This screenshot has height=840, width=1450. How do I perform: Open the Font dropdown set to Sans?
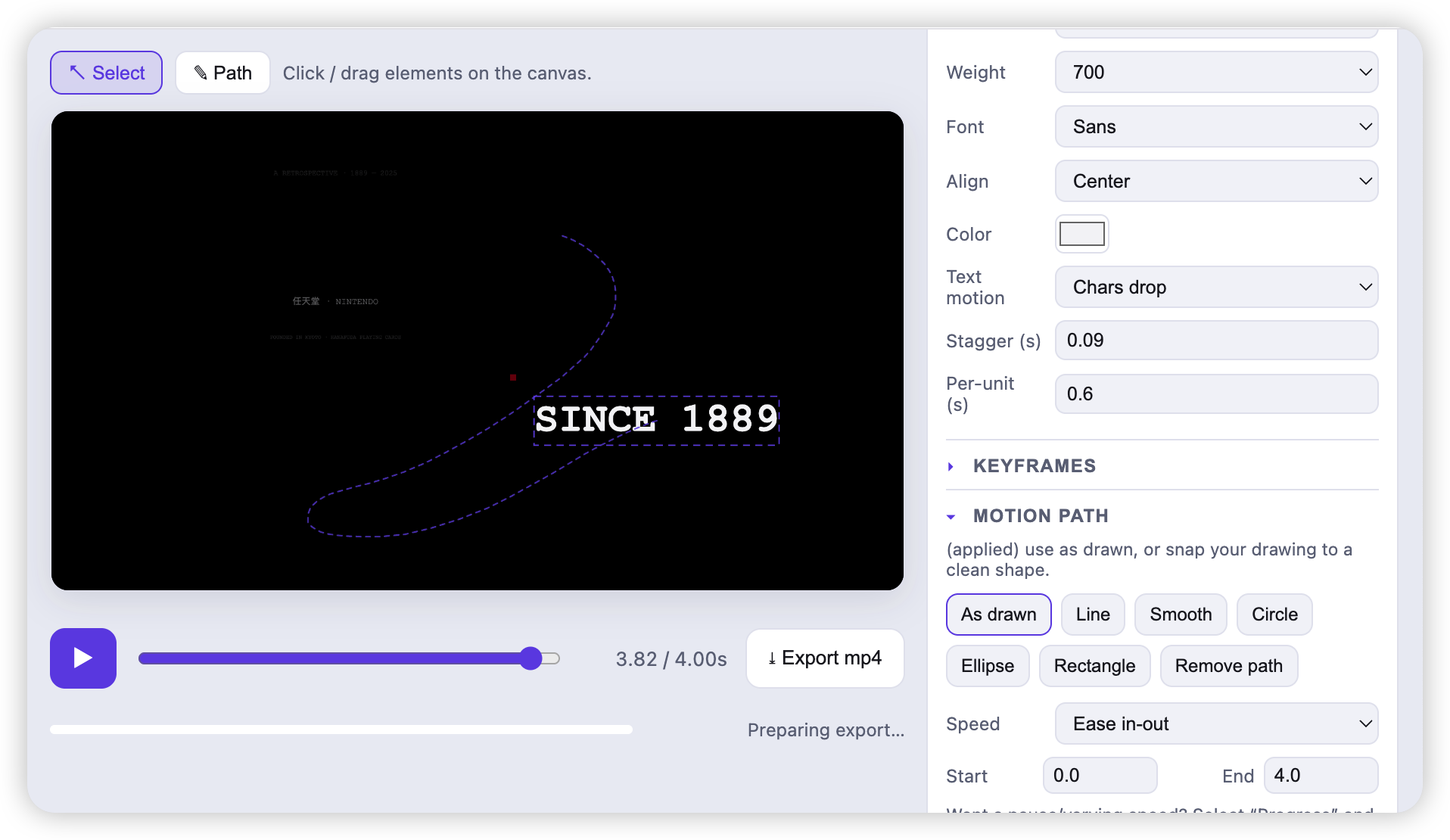pos(1216,126)
